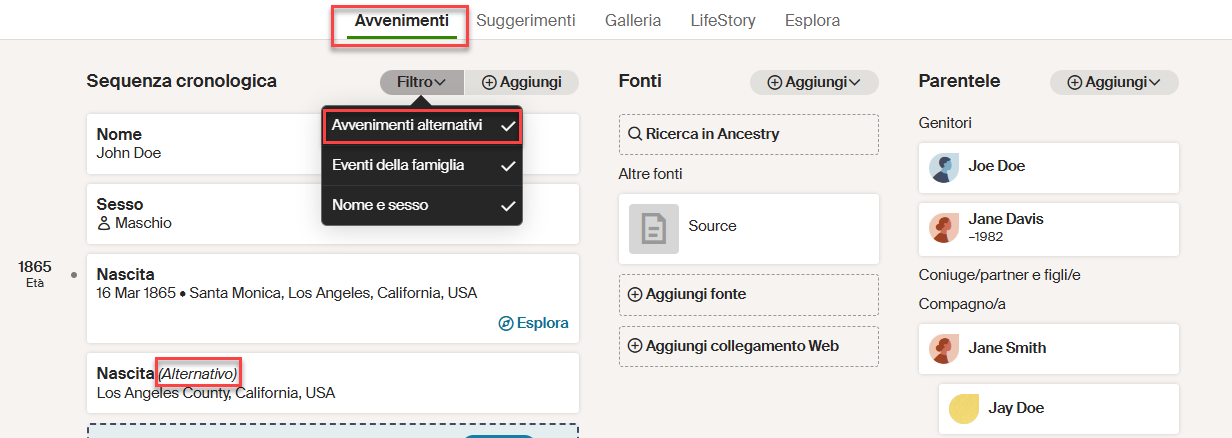
Task: Click Ricerca in Ancestry box
Action: [x=749, y=134]
